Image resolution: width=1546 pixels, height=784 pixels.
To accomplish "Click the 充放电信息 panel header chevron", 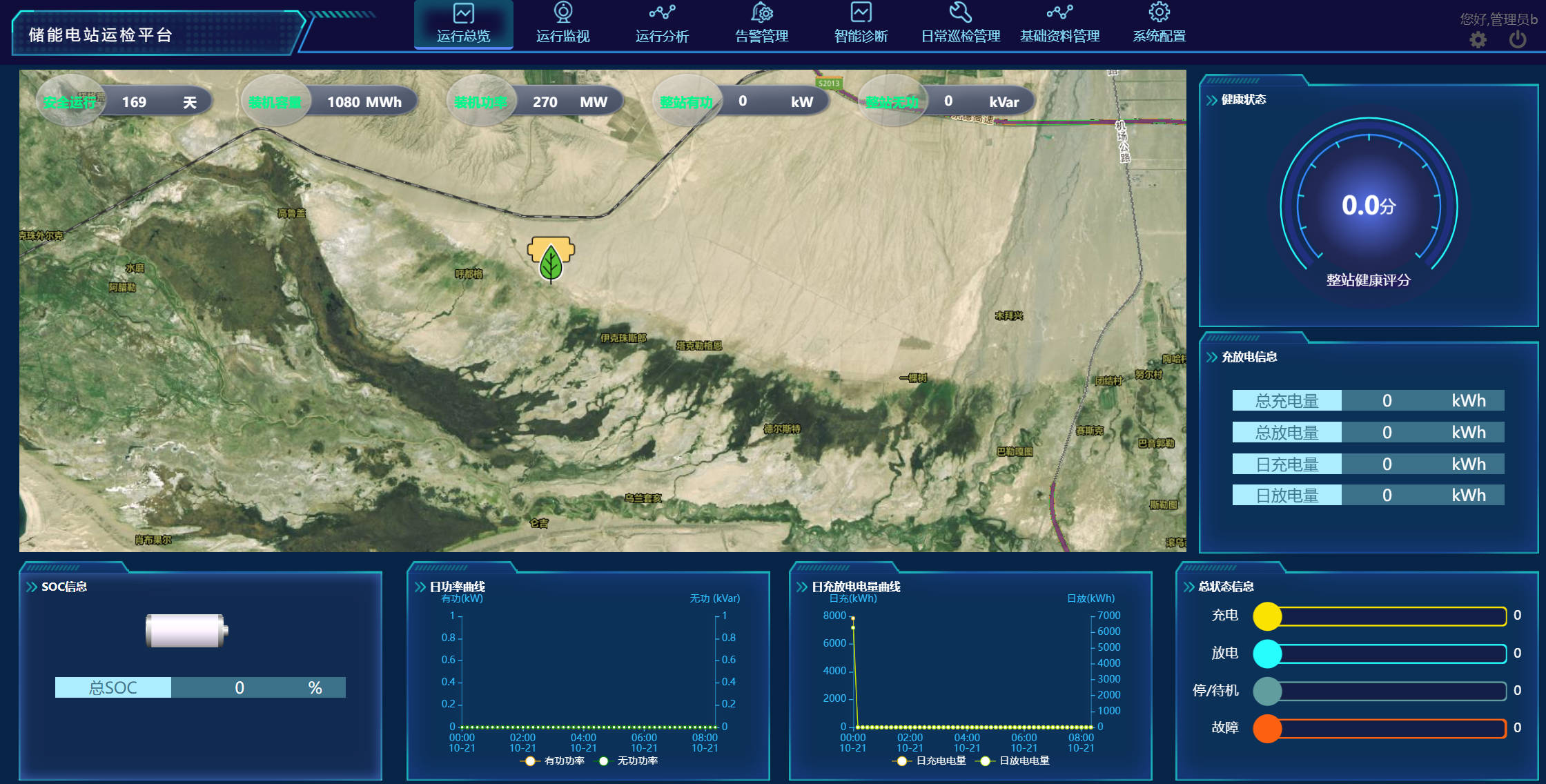I will pos(1211,357).
